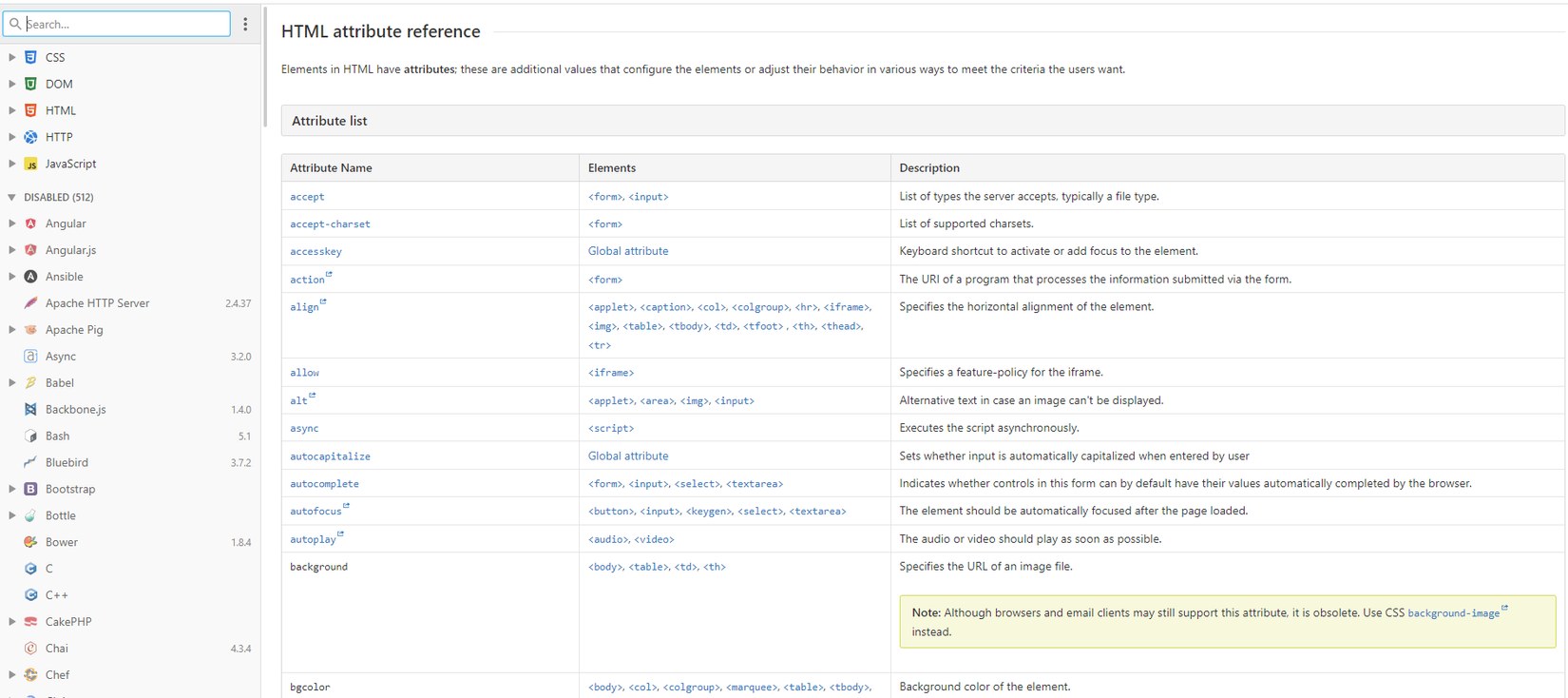Open the accept-charset attribute link
The image size is (1568, 698).
pyautogui.click(x=330, y=224)
